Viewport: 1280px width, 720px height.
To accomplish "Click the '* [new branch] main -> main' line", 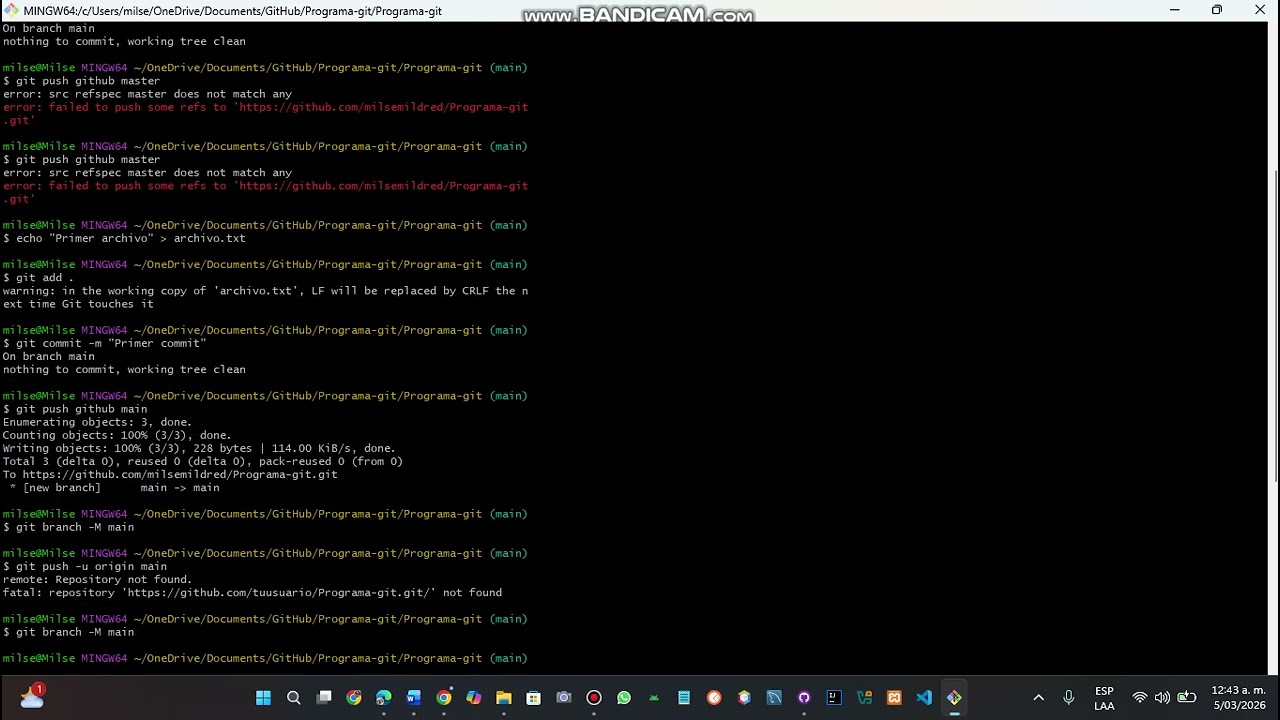I will 114,487.
